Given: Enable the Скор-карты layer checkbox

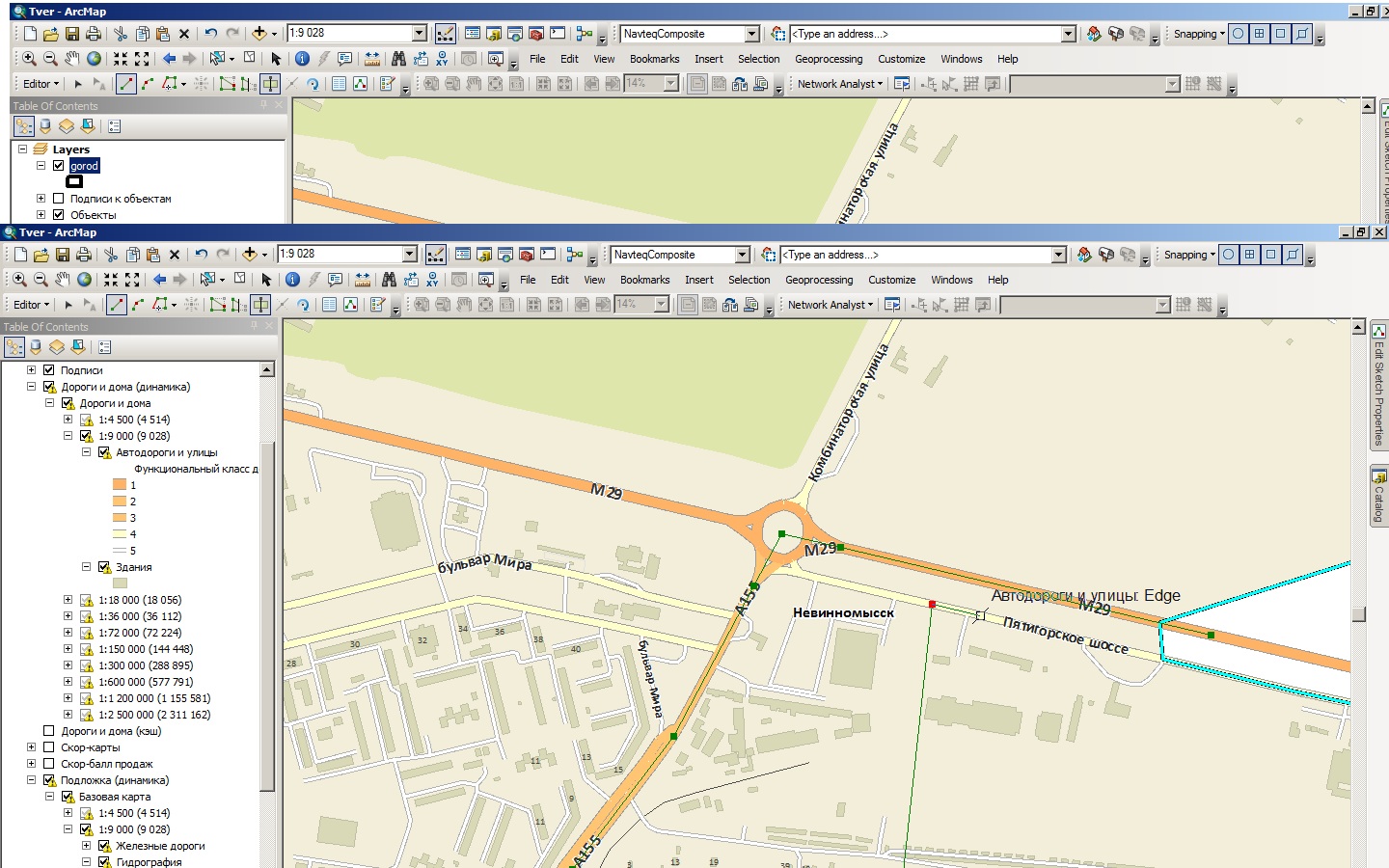Looking at the screenshot, I should (x=48, y=747).
